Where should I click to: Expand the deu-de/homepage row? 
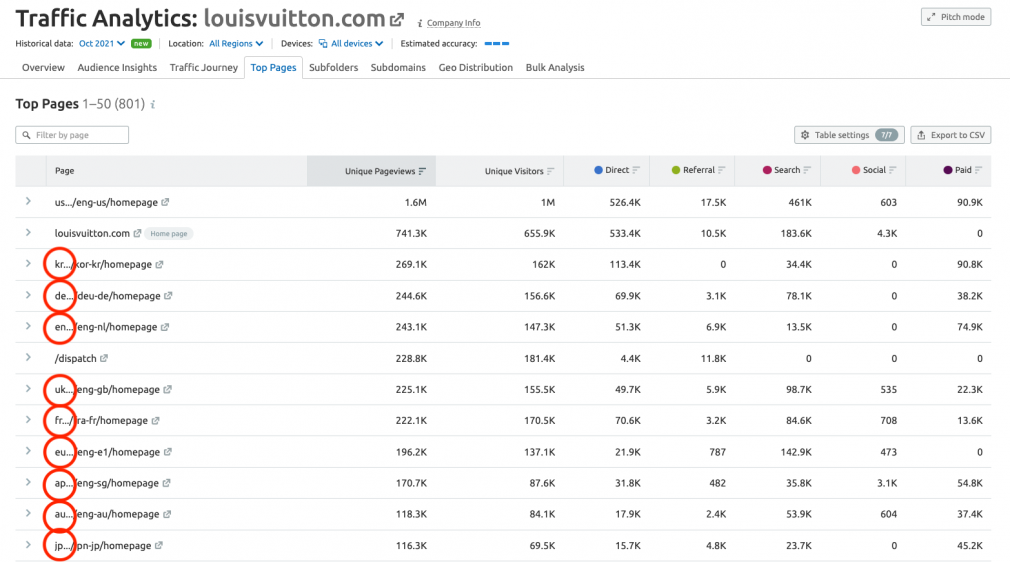[x=28, y=295]
